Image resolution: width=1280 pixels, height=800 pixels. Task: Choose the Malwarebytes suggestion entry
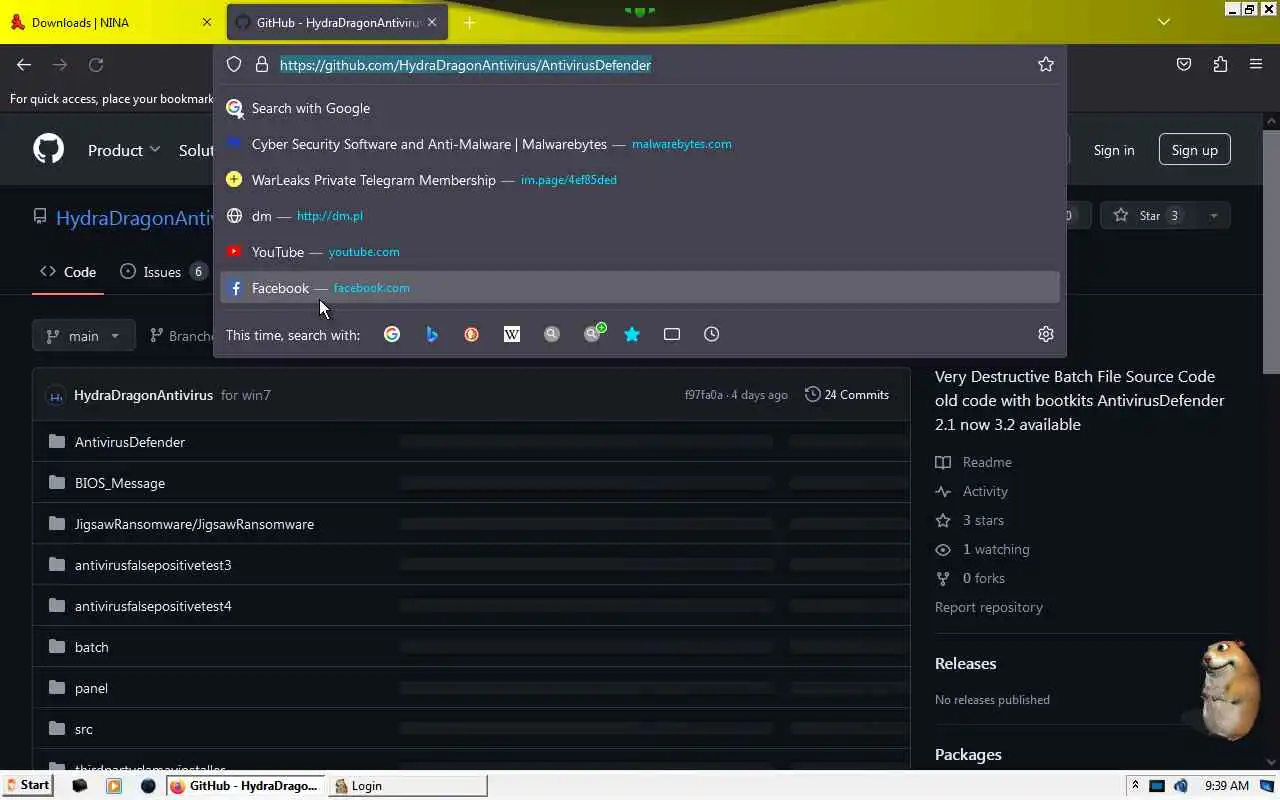(640, 144)
